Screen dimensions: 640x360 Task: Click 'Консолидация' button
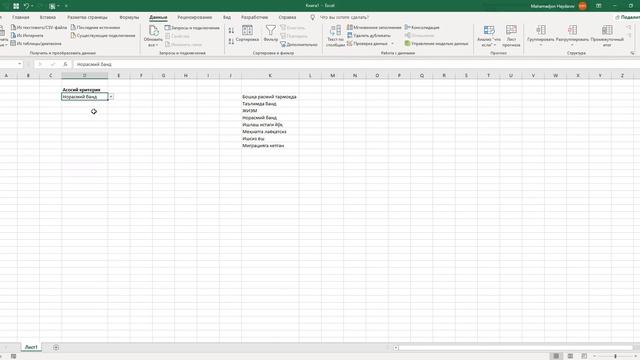point(422,27)
